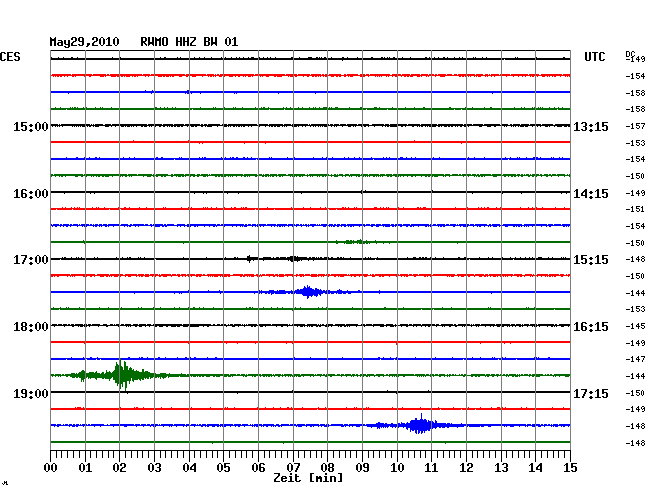
Task: Click minute label 09 on the time axis
Action: click(x=362, y=467)
